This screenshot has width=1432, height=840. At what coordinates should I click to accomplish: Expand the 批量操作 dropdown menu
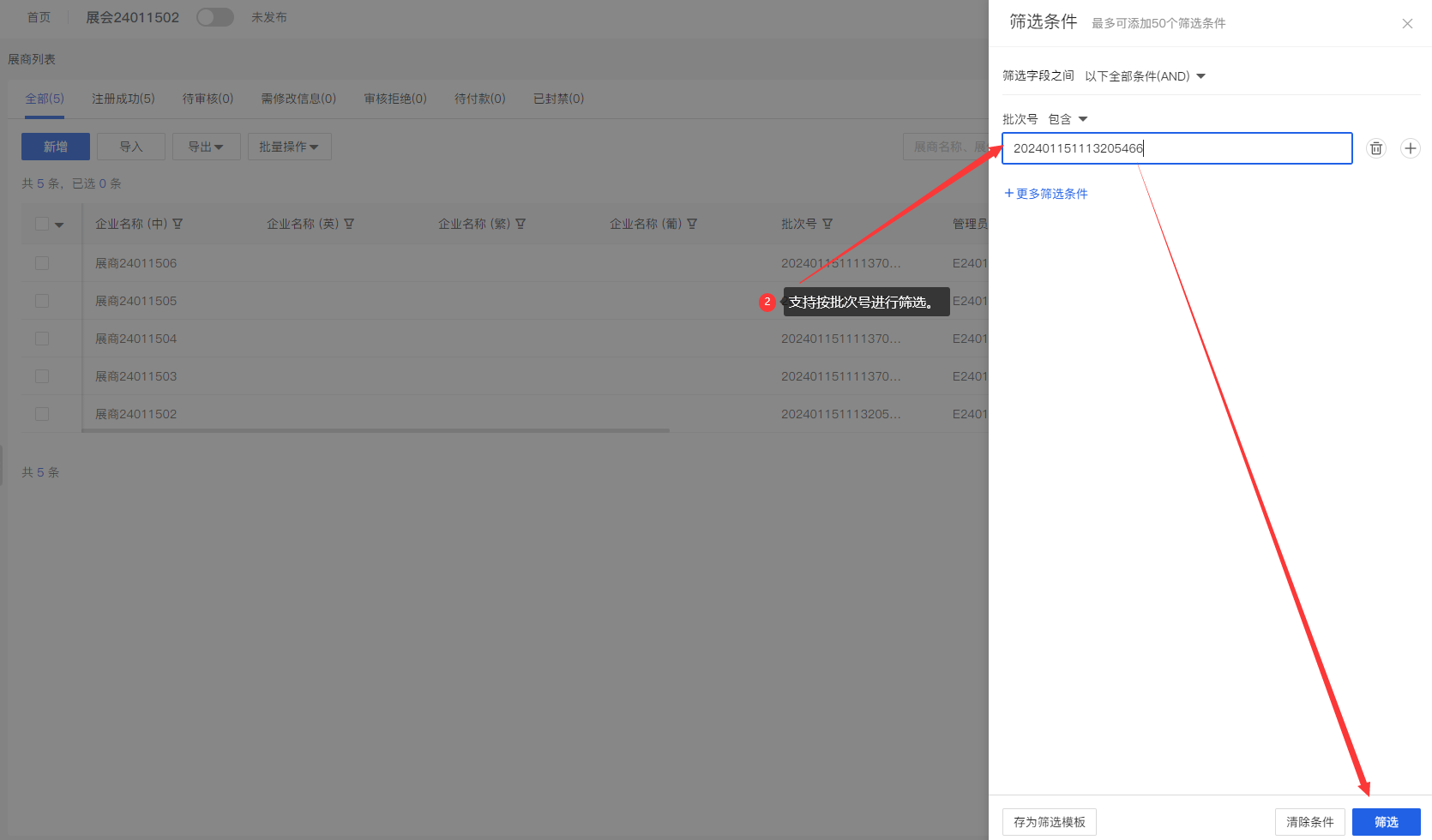289,146
